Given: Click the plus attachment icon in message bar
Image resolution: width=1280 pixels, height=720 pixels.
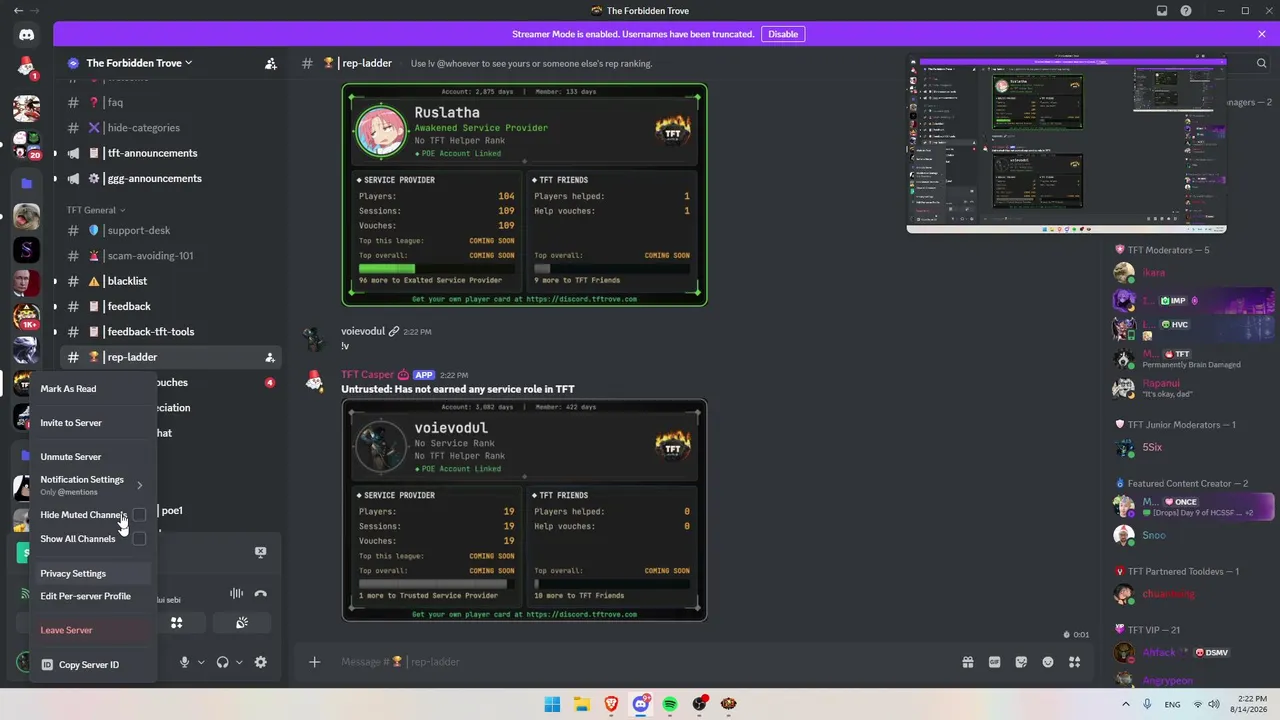Looking at the screenshot, I should tap(314, 662).
